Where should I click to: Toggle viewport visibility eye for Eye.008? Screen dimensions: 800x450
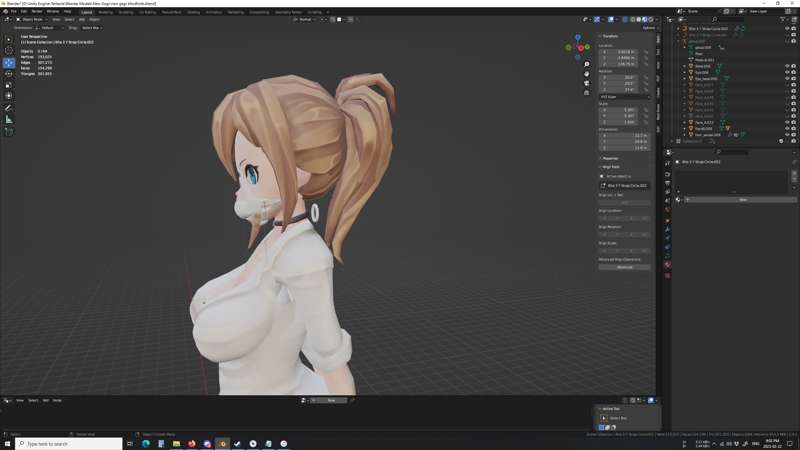[787, 72]
